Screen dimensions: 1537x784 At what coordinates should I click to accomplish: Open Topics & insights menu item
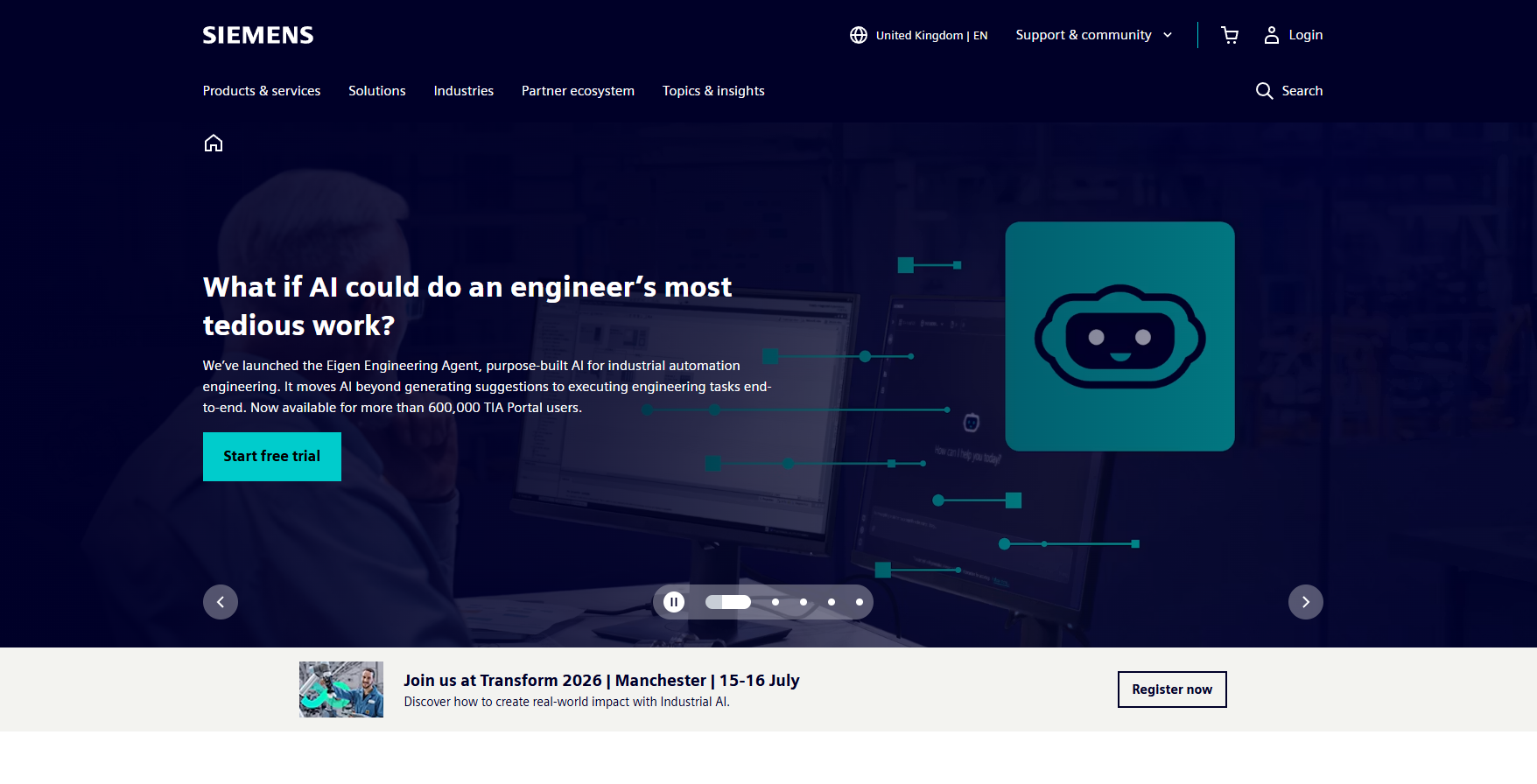(x=713, y=91)
